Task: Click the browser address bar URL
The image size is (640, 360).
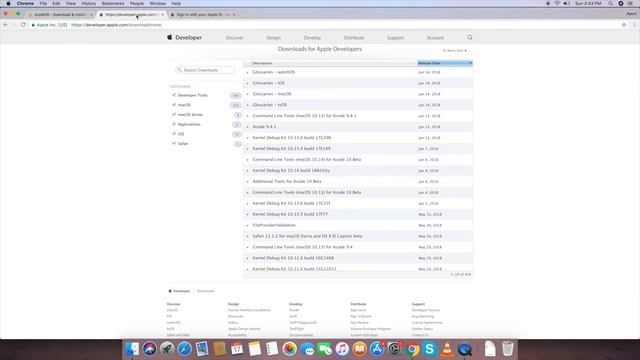Action: [x=116, y=25]
